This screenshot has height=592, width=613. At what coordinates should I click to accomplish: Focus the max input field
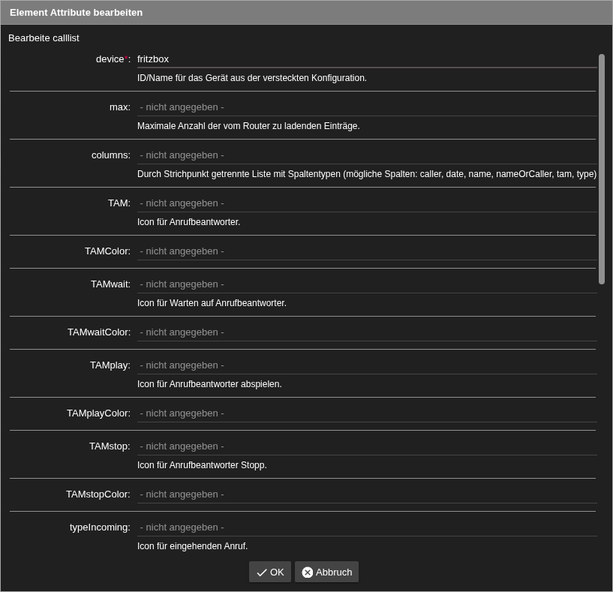point(367,107)
